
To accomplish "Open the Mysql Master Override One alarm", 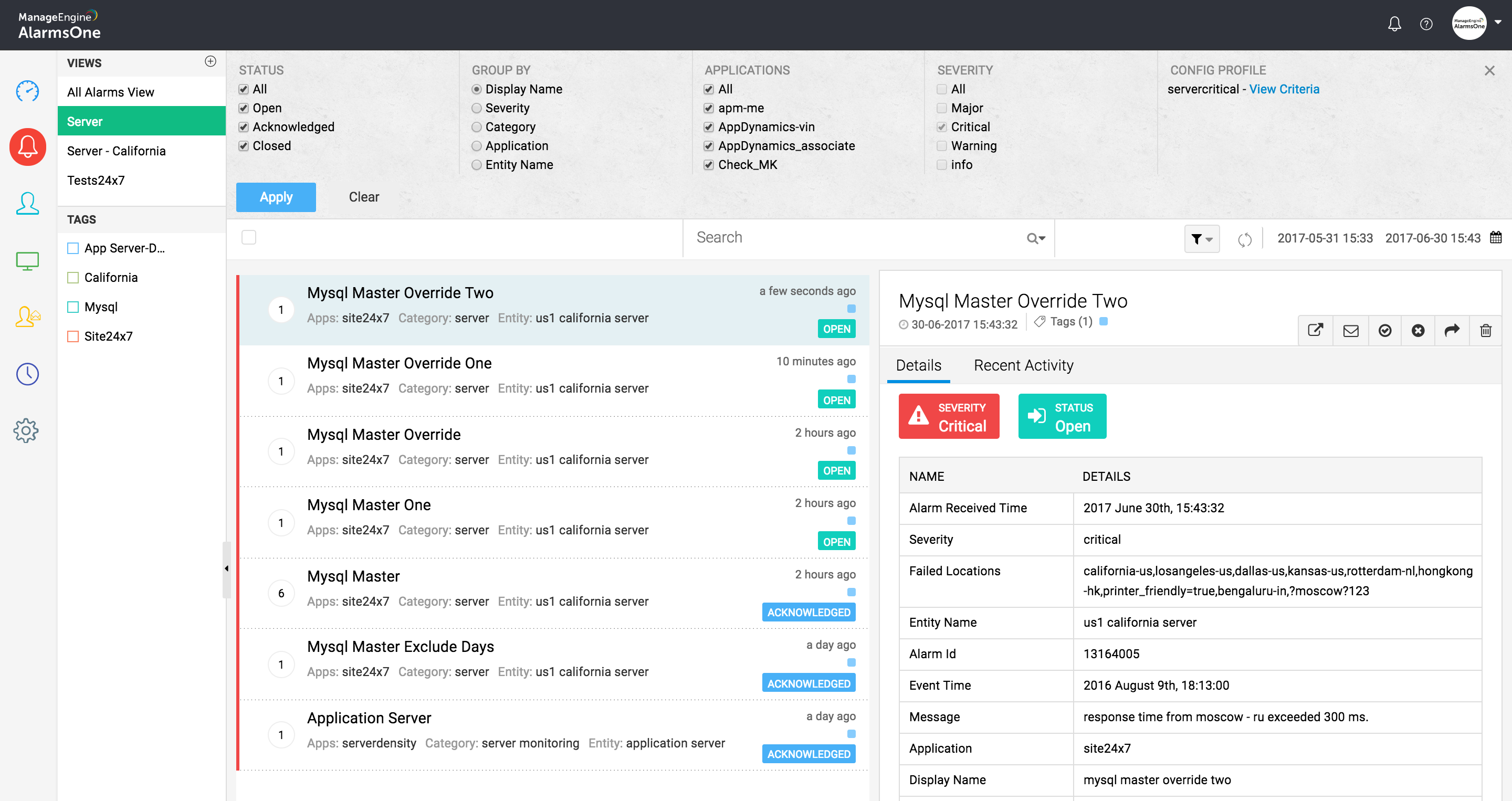I will [x=553, y=381].
